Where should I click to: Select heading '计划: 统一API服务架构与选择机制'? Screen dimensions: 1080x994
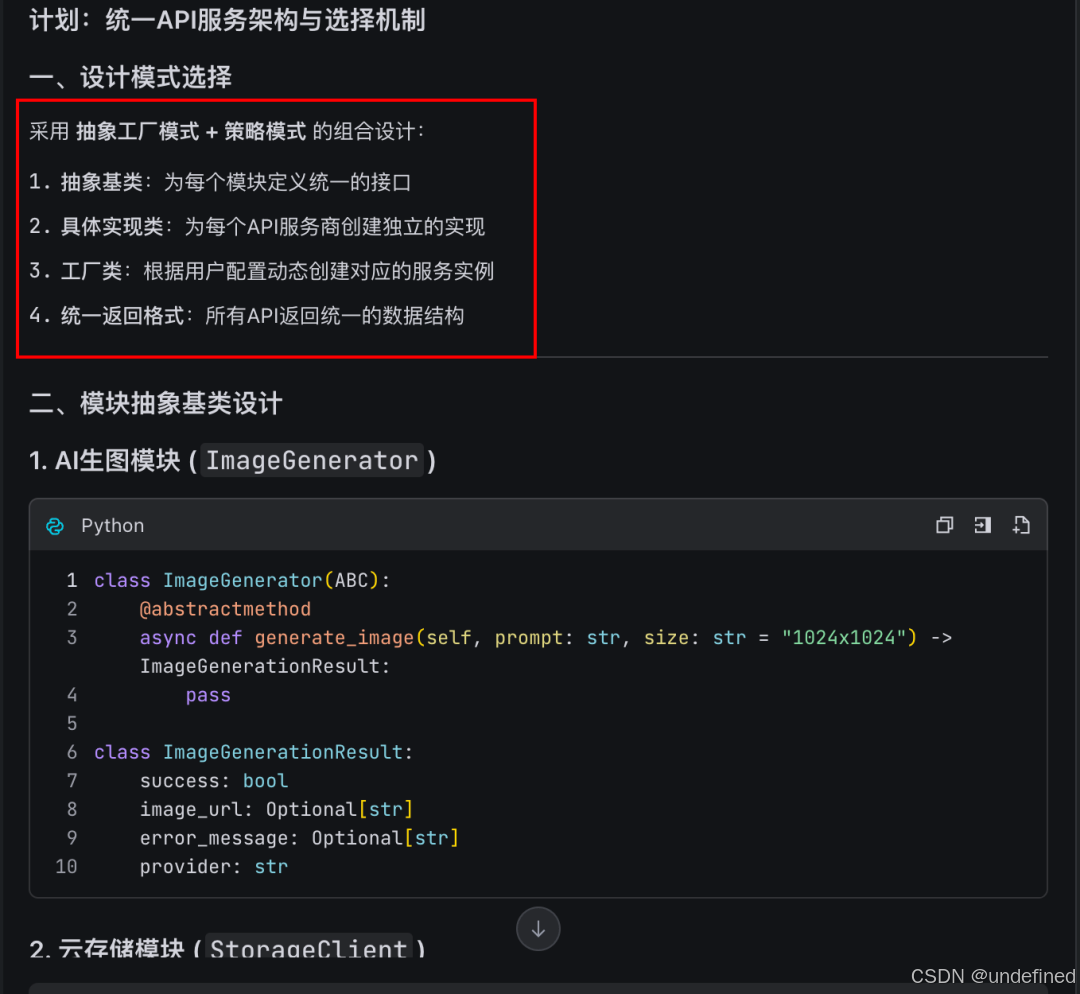(227, 20)
